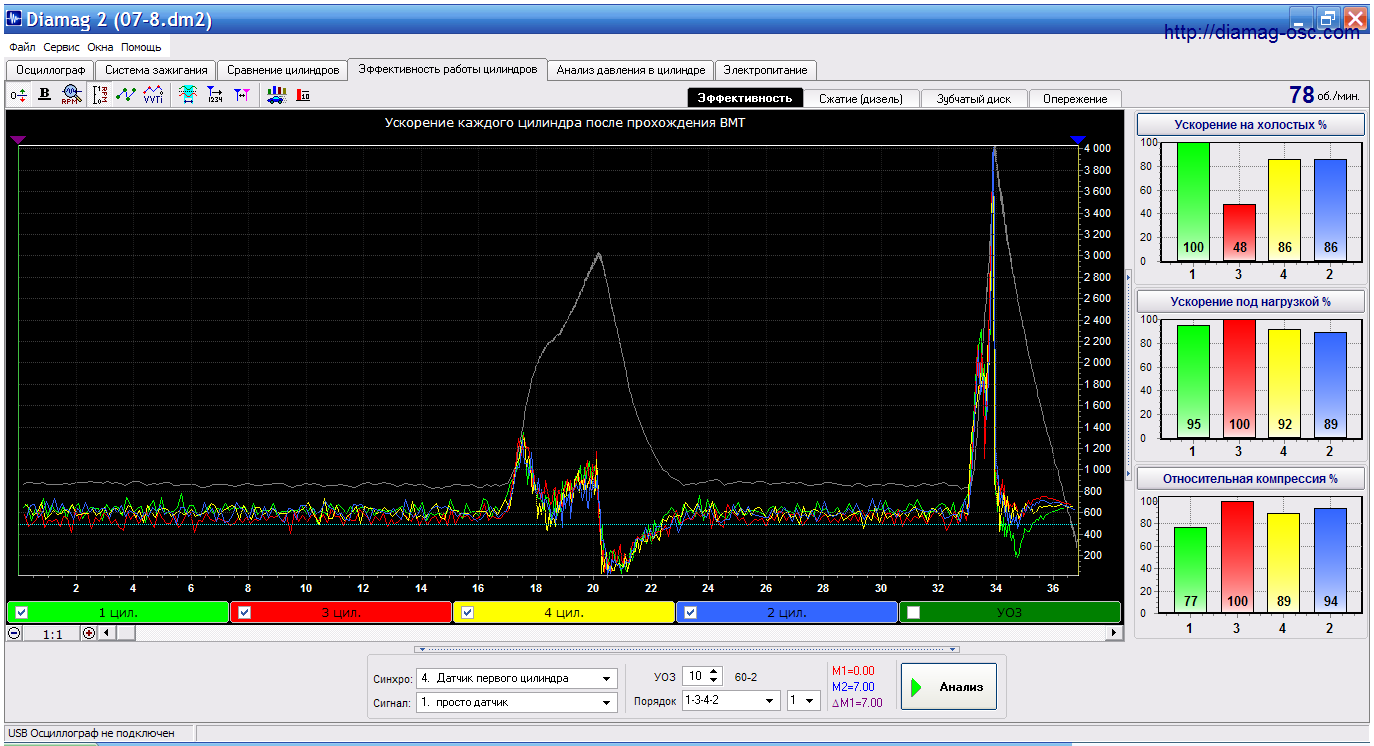Click the 78 об./мин. RPM readout
This screenshot has height=746, width=1374.
[1324, 95]
